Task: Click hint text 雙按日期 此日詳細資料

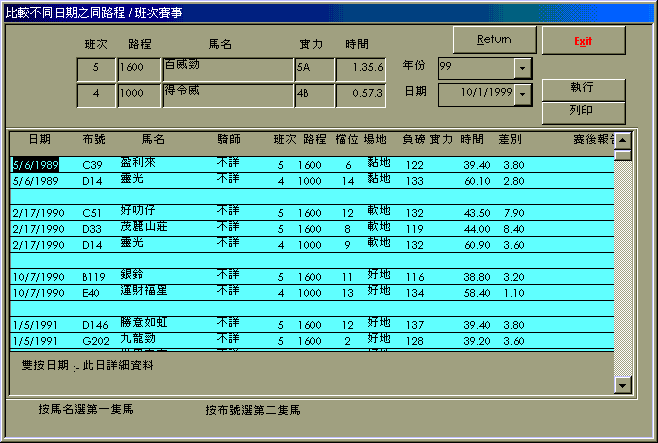Action: [87, 365]
